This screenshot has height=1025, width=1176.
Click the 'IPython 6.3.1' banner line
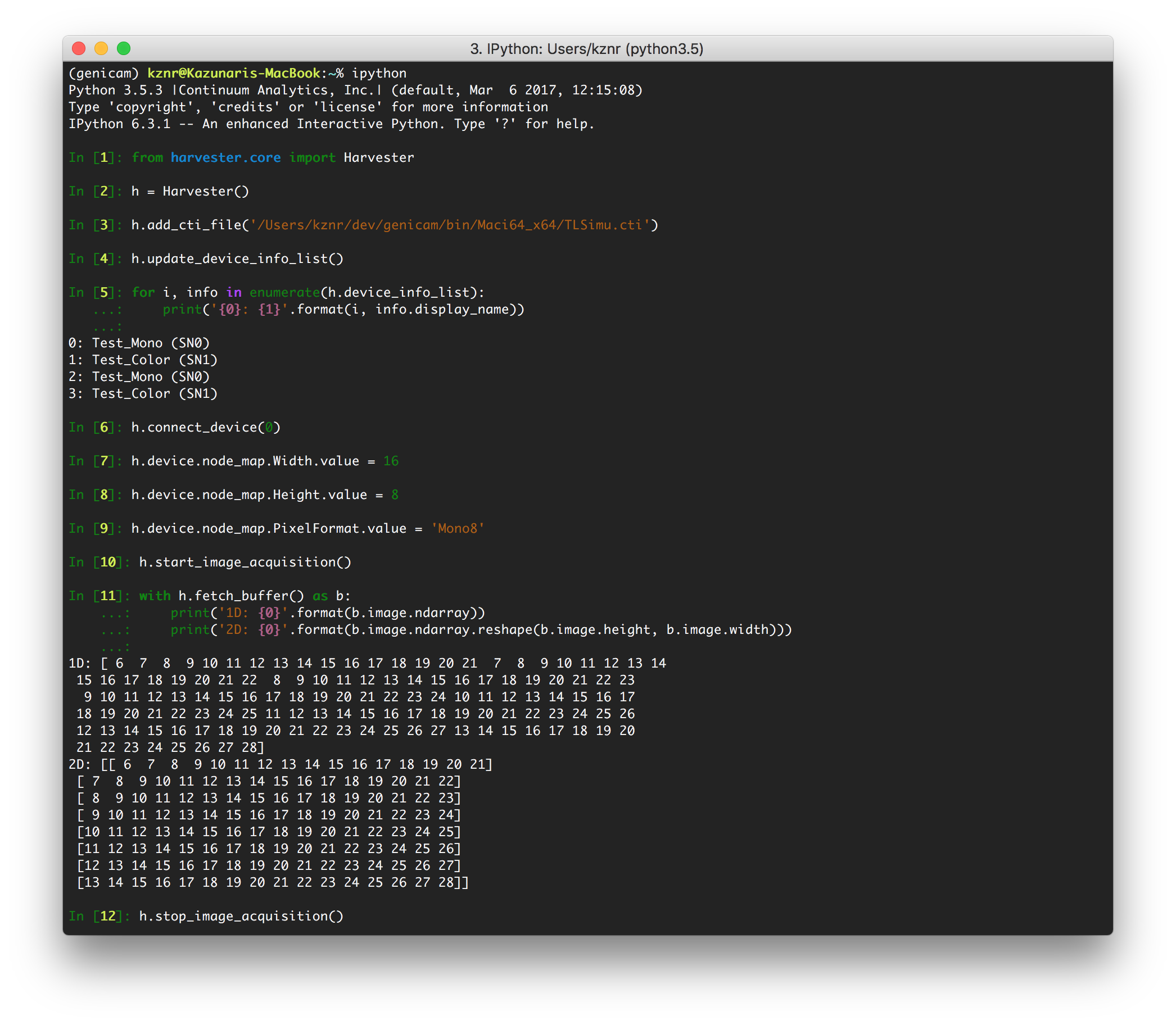[331, 124]
